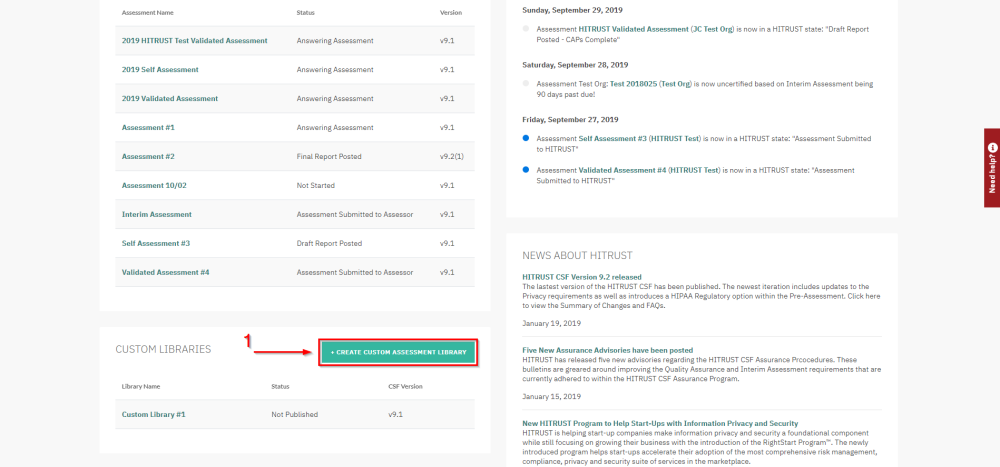
Task: Click Create Custom Assessment Library button
Action: (x=399, y=352)
